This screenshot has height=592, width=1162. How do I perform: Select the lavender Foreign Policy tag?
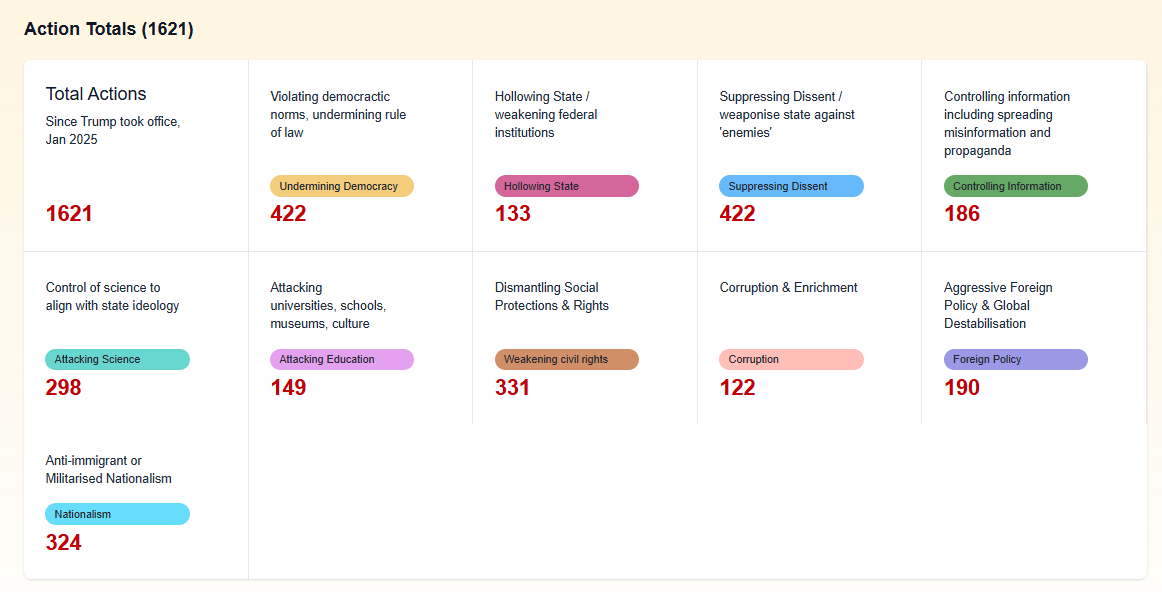click(1015, 359)
